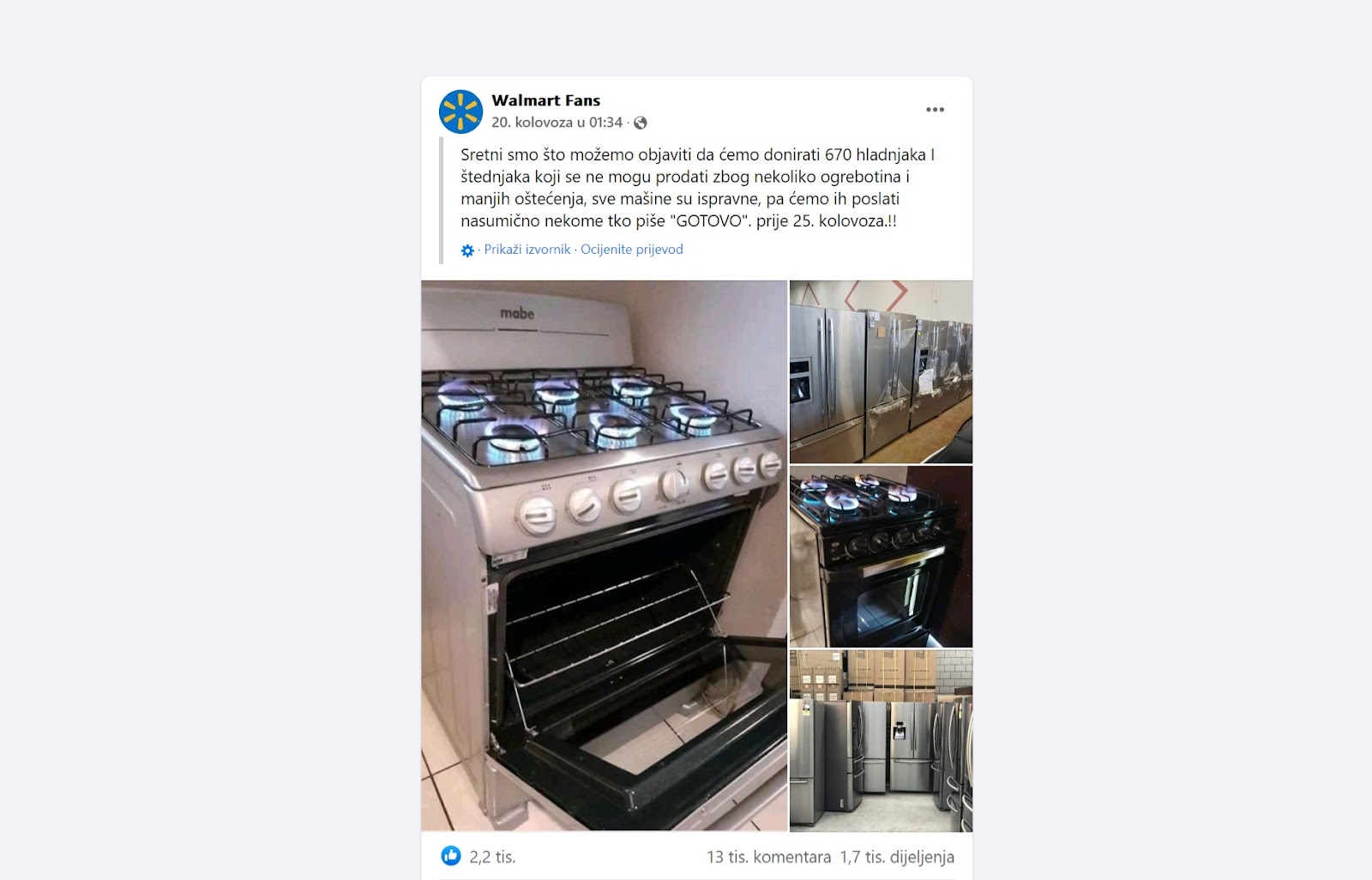The height and width of the screenshot is (880, 1372).
Task: View the 1,7 tis. dijeljenja shares
Action: [x=897, y=857]
